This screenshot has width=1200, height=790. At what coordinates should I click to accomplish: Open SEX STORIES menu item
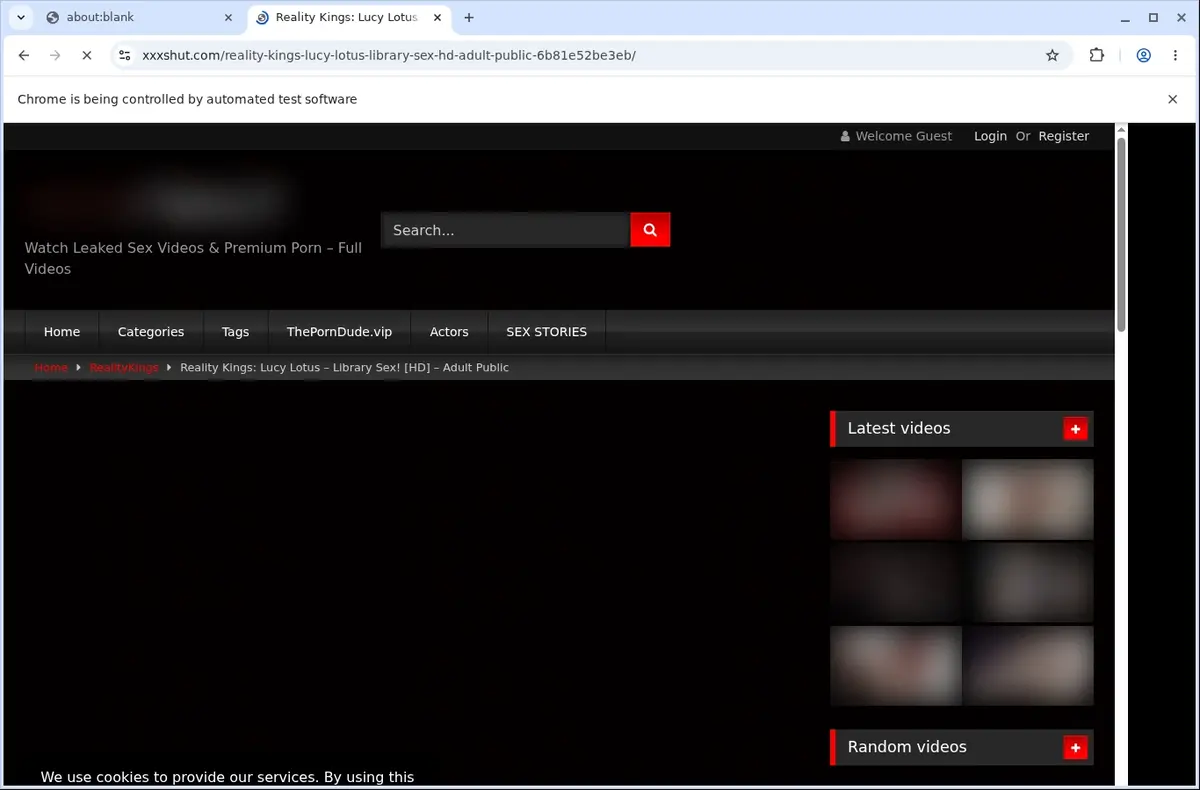(x=547, y=332)
